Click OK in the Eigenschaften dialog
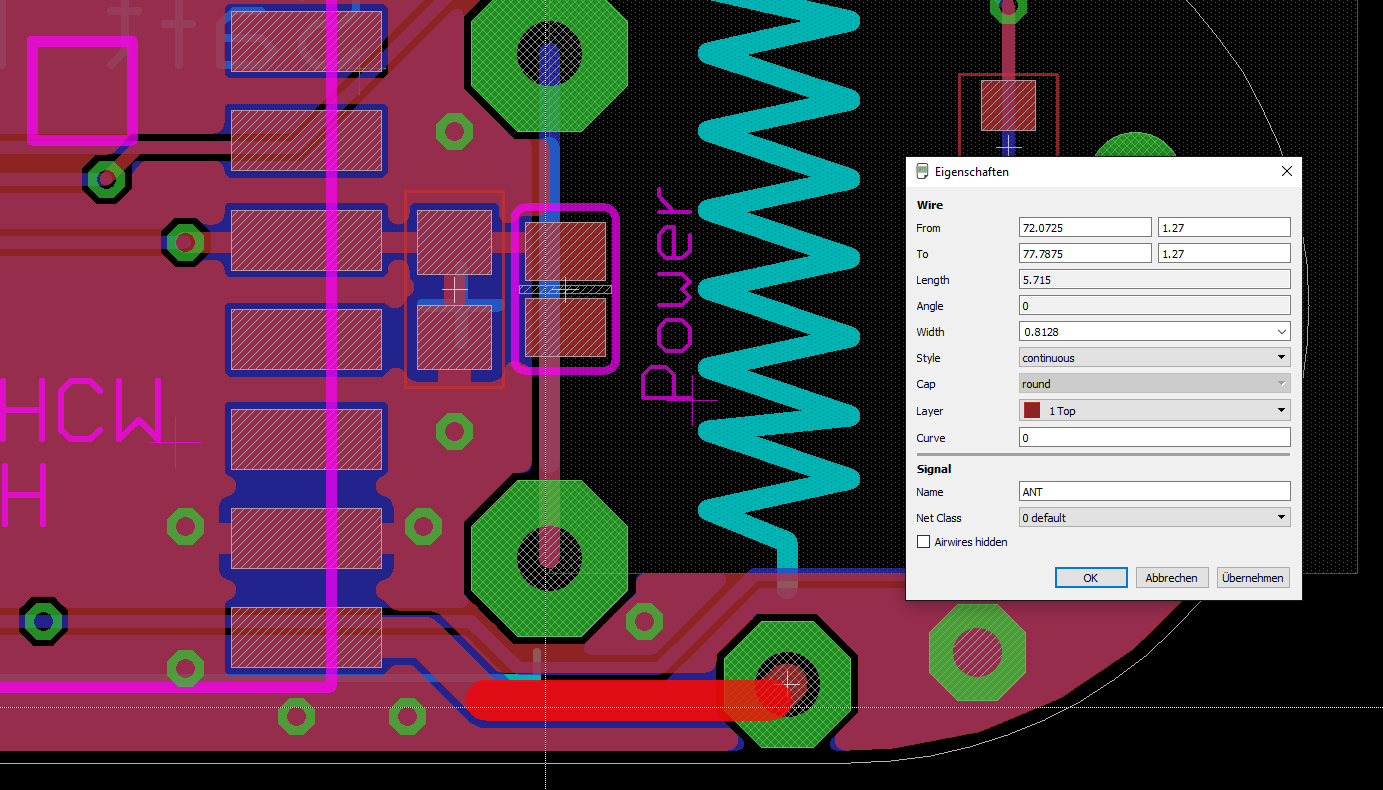The width and height of the screenshot is (1383, 790). click(x=1091, y=578)
